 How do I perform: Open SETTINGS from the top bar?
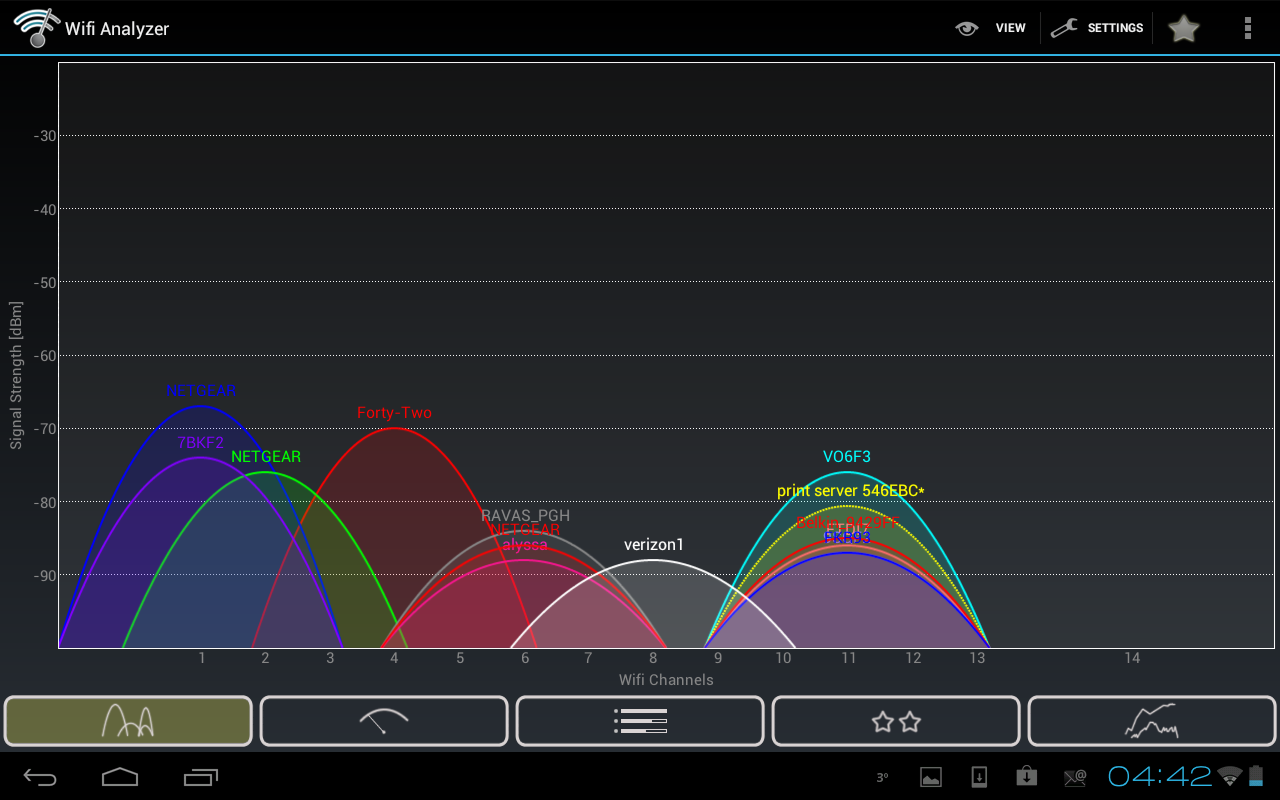pos(1097,28)
